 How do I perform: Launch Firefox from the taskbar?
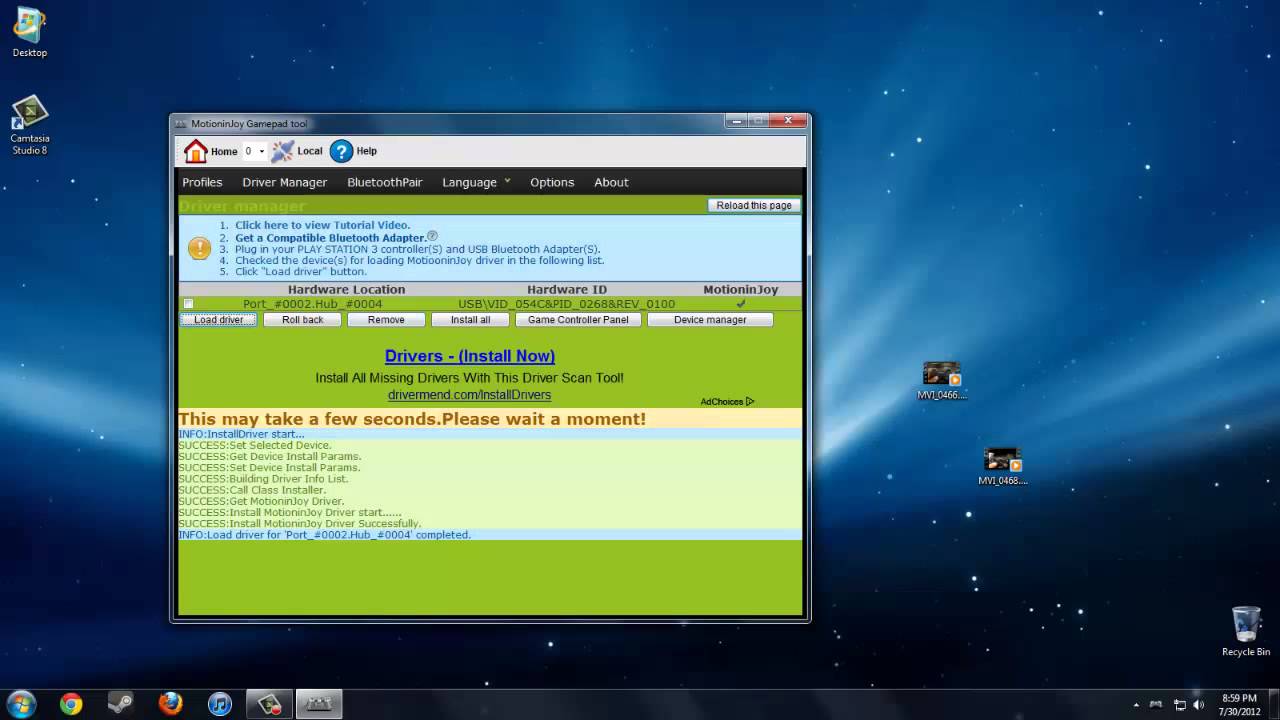(171, 704)
